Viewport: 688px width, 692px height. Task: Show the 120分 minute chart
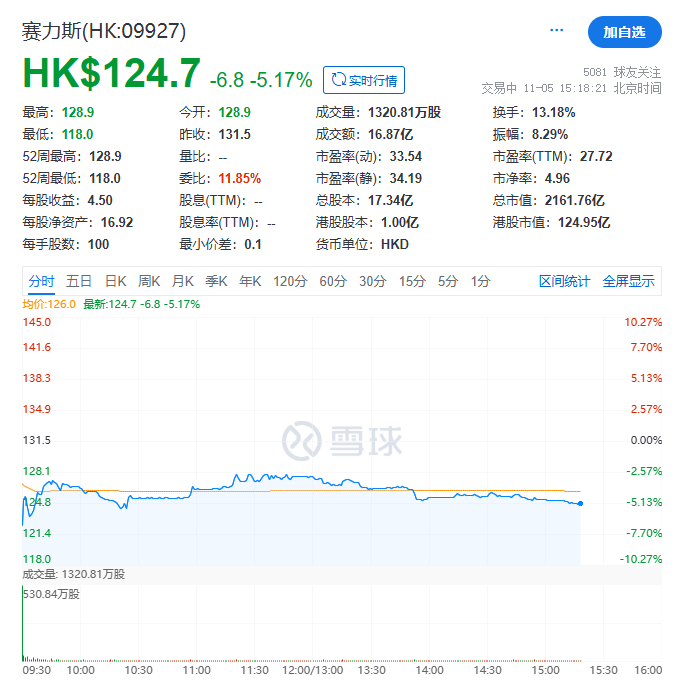[x=290, y=282]
